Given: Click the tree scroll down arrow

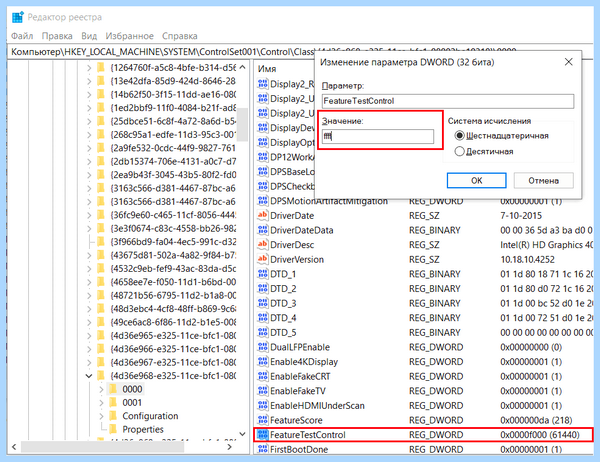Looking at the screenshot, I should point(243,434).
